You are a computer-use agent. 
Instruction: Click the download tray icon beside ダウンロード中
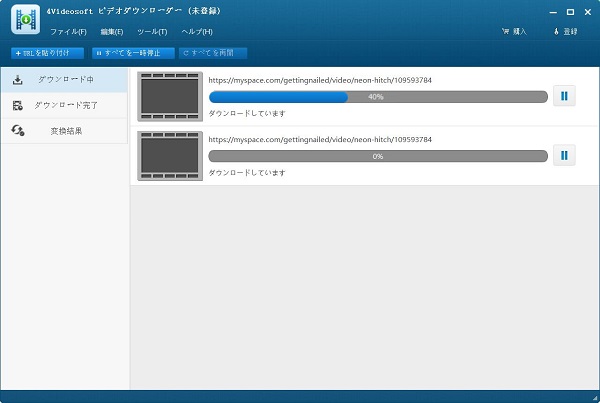[18, 80]
